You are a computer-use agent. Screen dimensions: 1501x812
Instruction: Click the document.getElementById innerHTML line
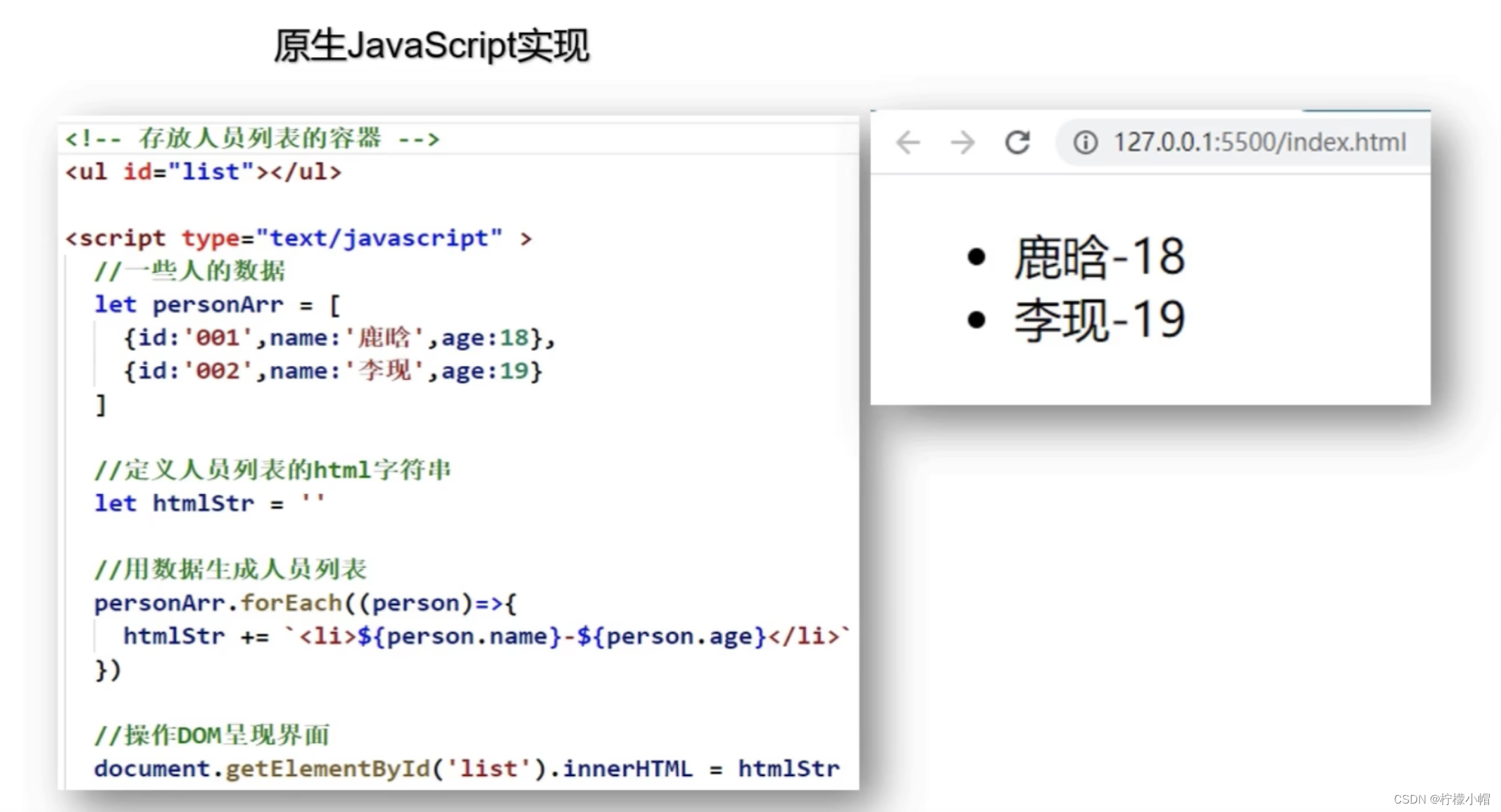(x=467, y=768)
